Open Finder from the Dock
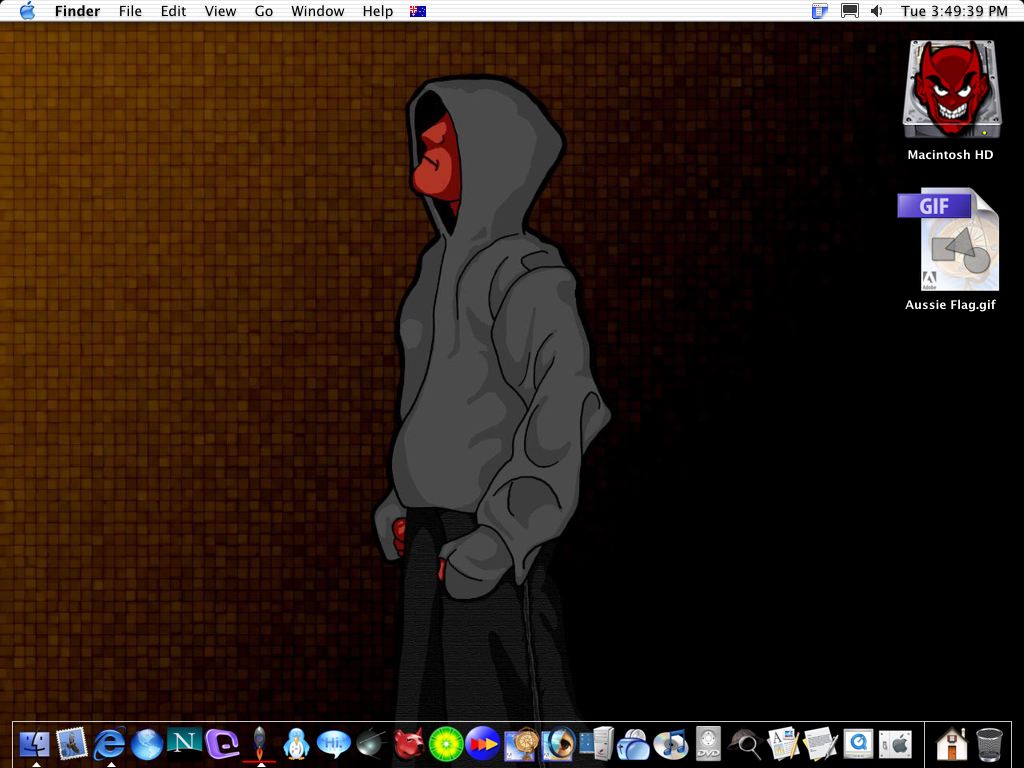Viewport: 1024px width, 768px height. (35, 744)
